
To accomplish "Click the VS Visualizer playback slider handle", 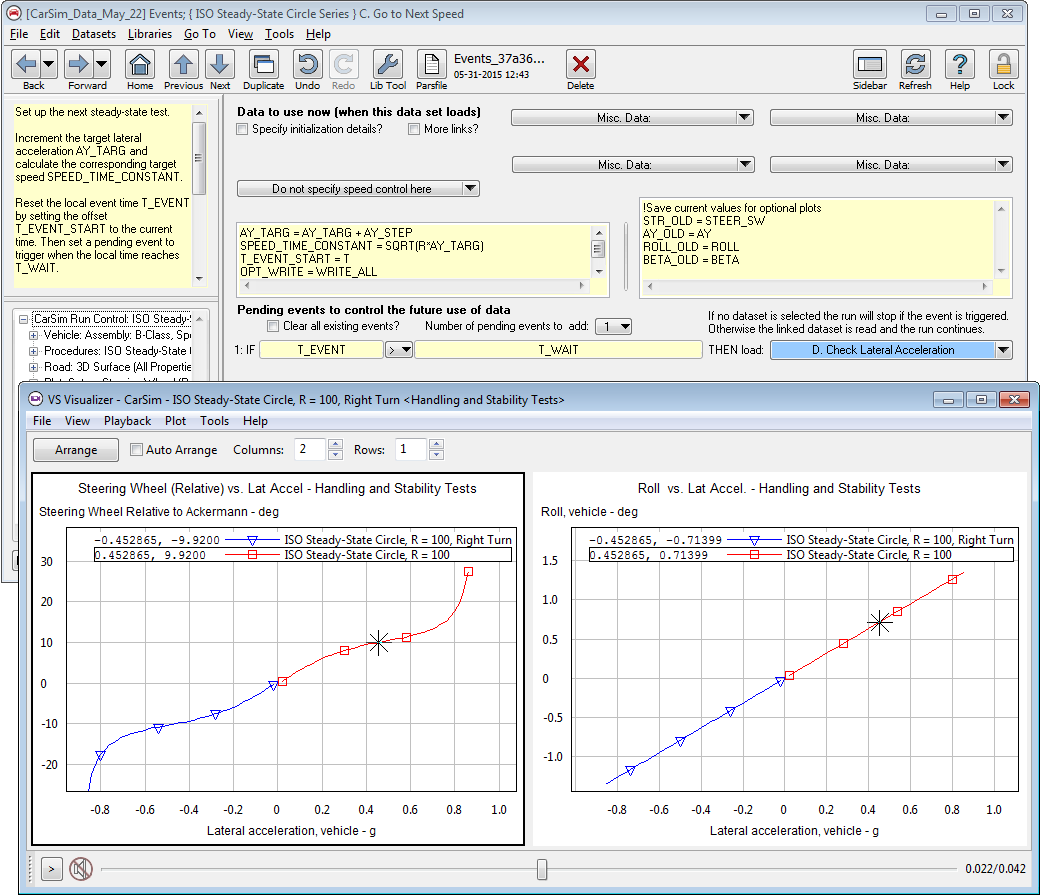I will 542,869.
